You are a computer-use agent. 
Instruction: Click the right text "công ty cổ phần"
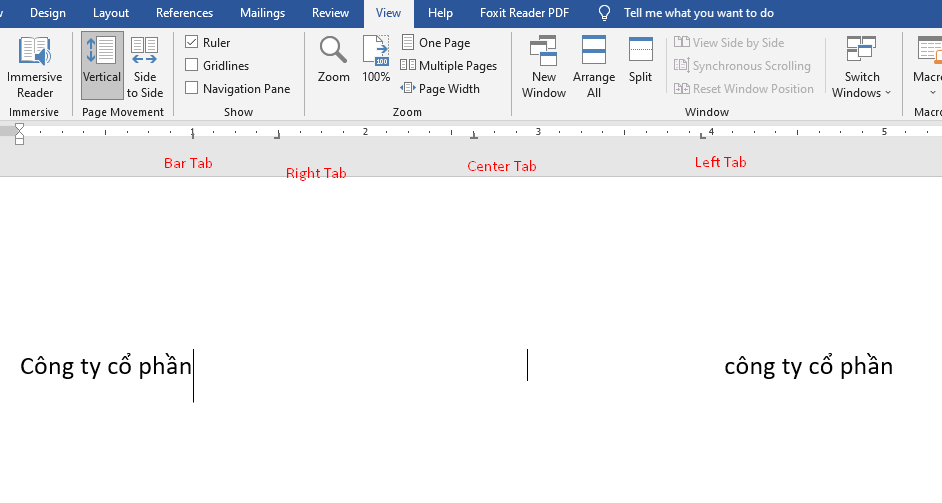(x=809, y=366)
